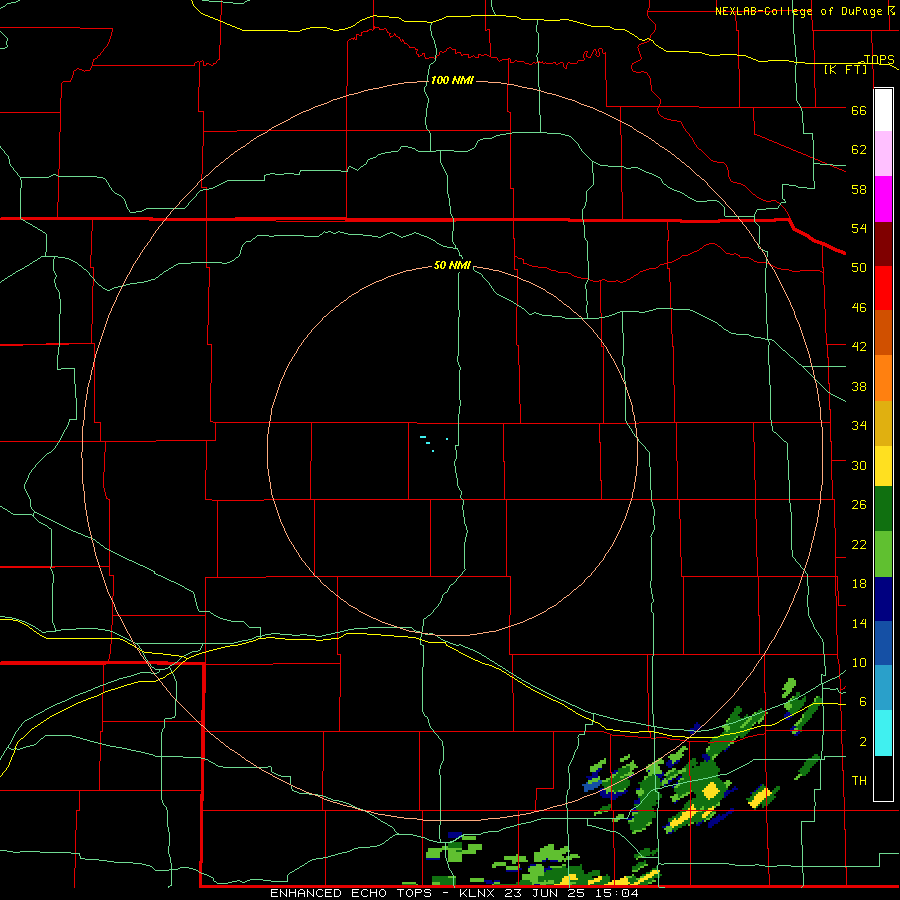The width and height of the screenshot is (900, 900).
Task: Click the 54 value on the scale
Action: [x=859, y=228]
